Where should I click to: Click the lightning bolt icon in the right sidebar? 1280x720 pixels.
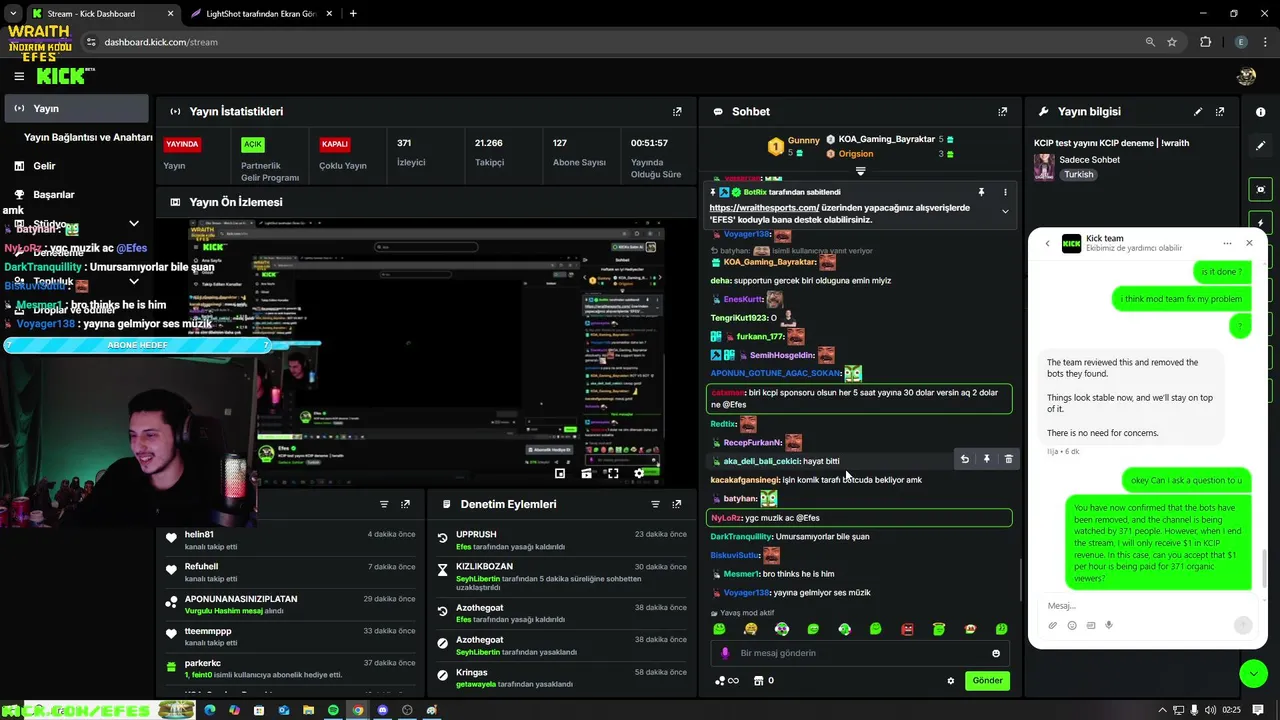pyautogui.click(x=1261, y=223)
